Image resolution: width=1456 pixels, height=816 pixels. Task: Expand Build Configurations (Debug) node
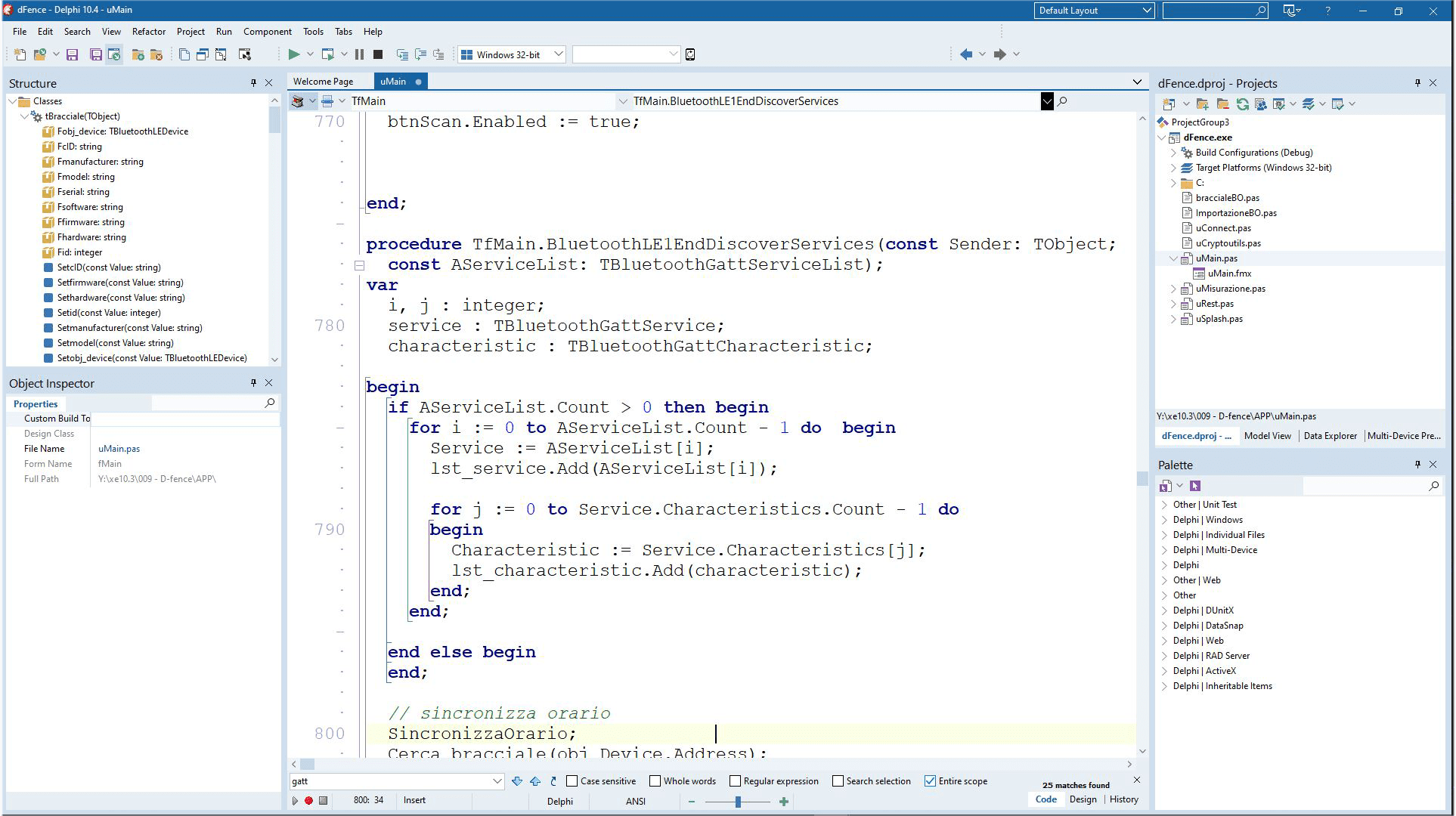[x=1174, y=153]
